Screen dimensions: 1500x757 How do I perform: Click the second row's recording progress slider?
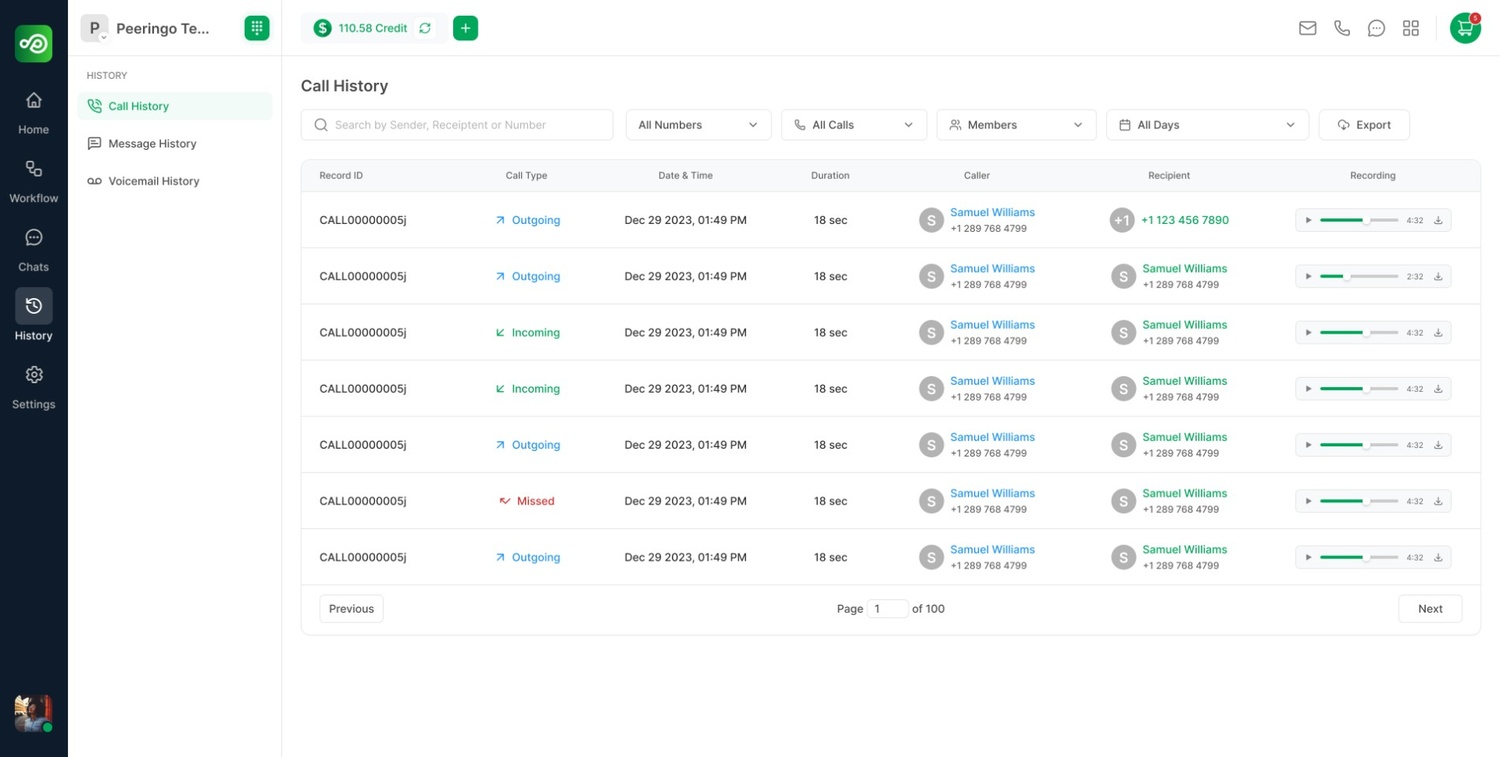click(x=1359, y=276)
